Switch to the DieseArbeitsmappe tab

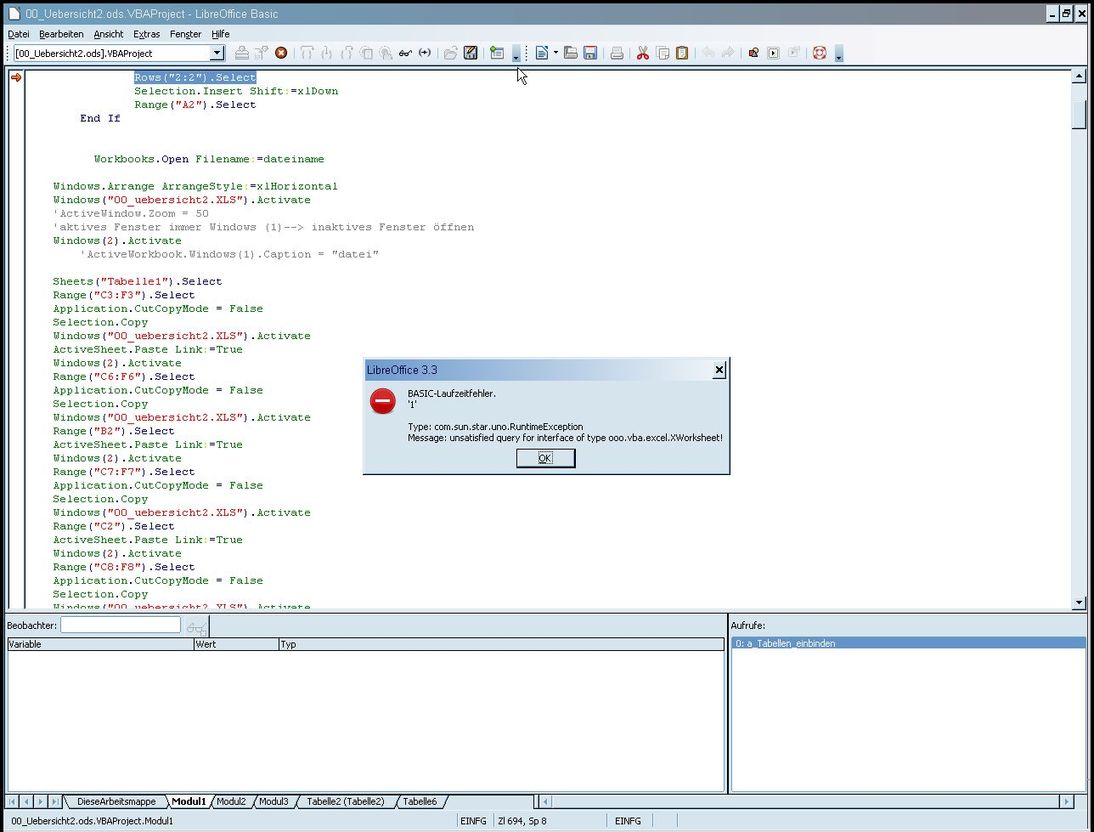[x=117, y=801]
